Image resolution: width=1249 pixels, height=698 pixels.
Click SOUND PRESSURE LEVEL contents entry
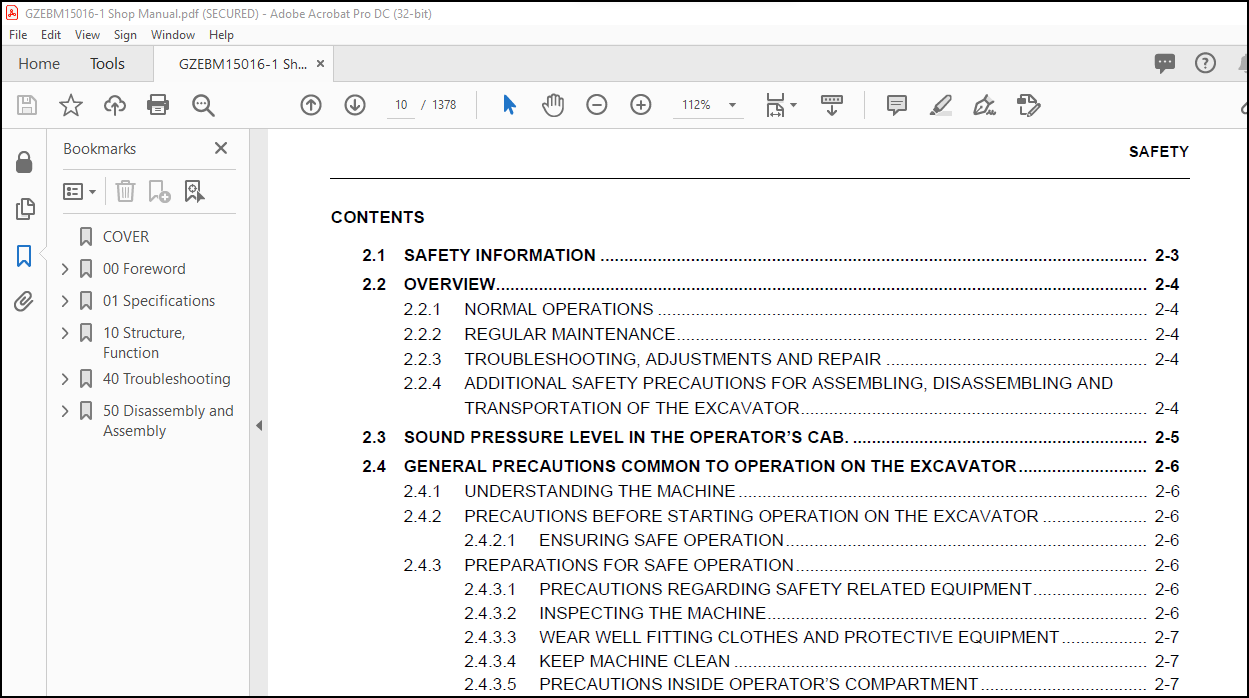tap(626, 437)
